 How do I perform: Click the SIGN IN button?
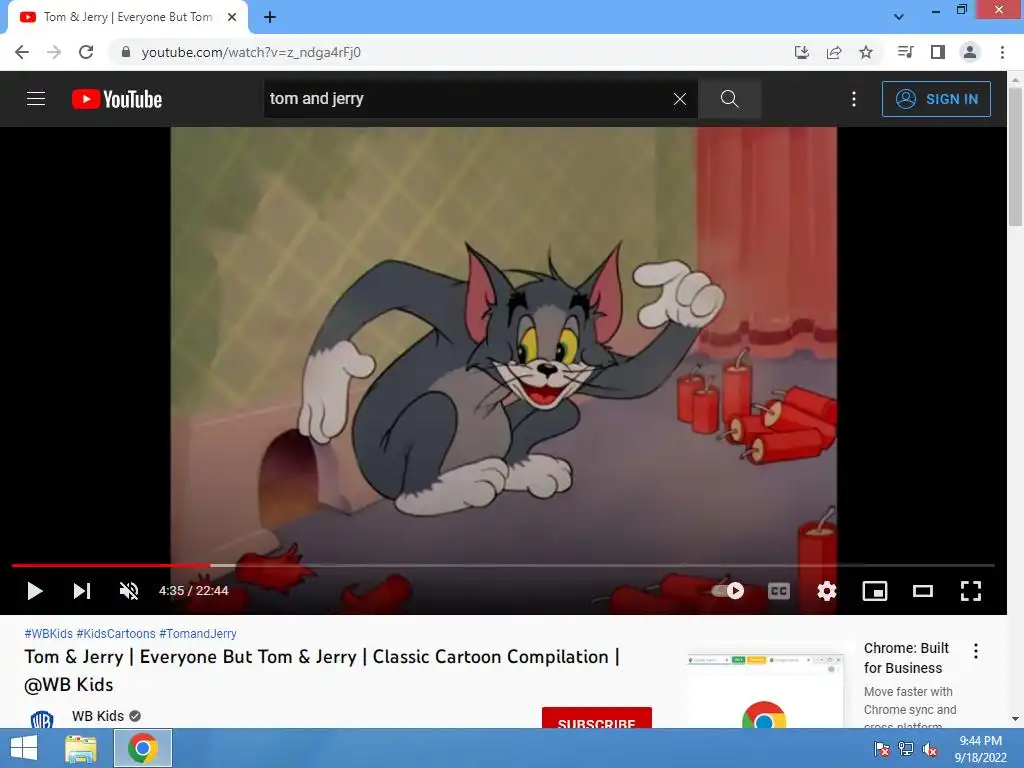click(x=936, y=99)
